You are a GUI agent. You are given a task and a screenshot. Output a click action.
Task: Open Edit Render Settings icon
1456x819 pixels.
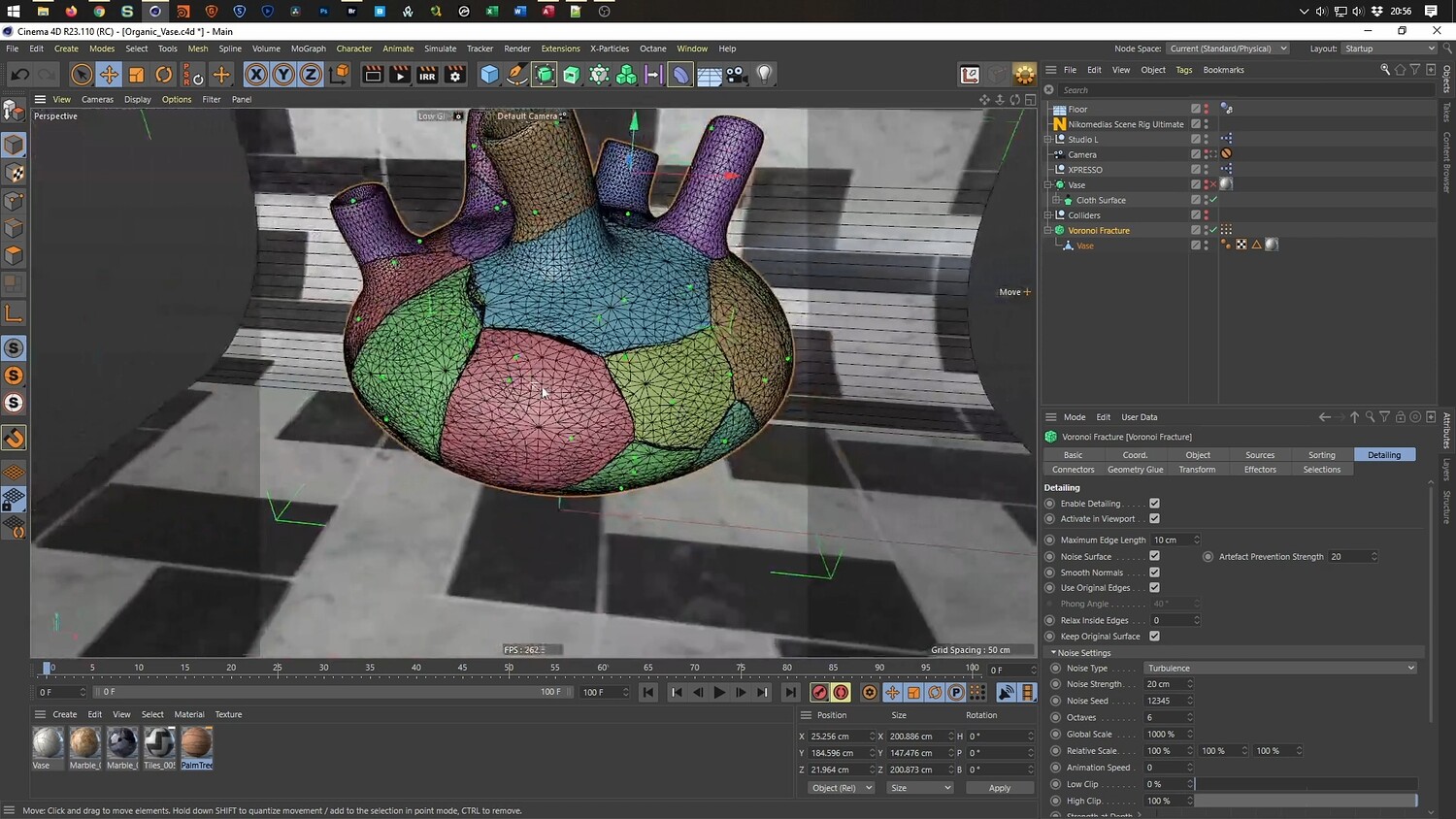(454, 75)
